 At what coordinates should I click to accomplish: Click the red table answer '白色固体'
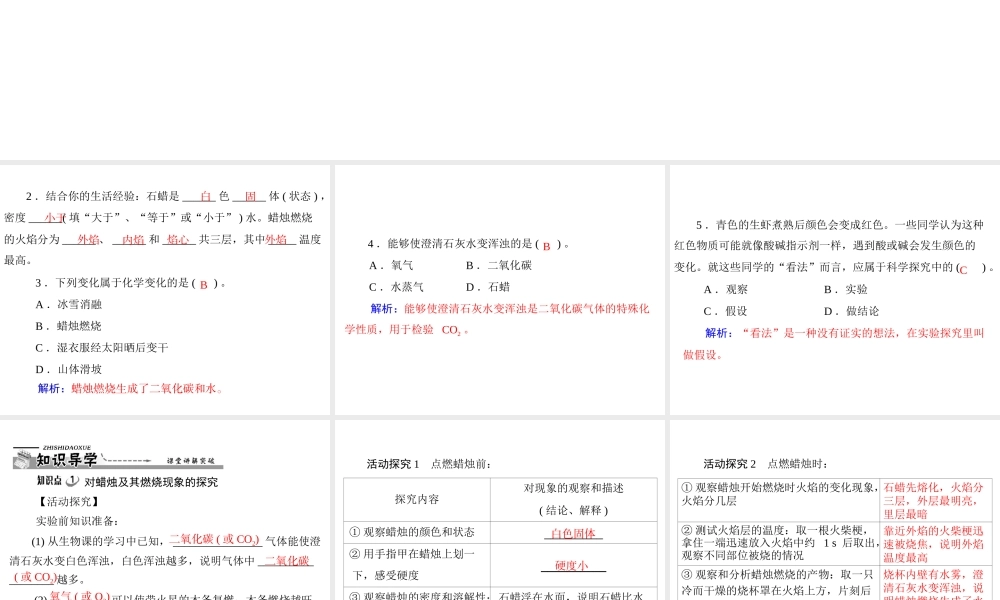click(573, 533)
